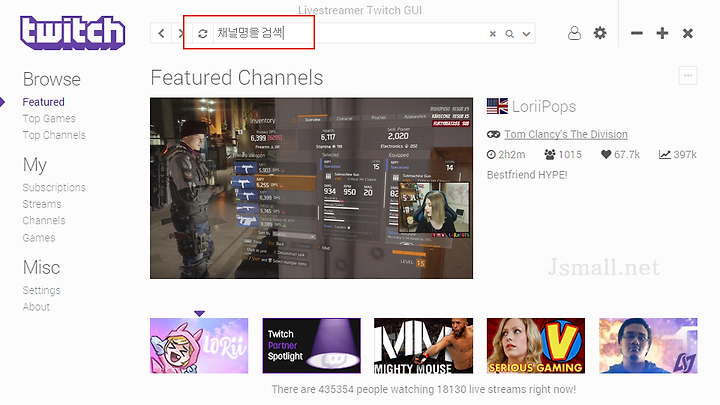Select the Lorii pink character thumbnail
Viewport: 720px width, 405px height.
click(x=199, y=346)
